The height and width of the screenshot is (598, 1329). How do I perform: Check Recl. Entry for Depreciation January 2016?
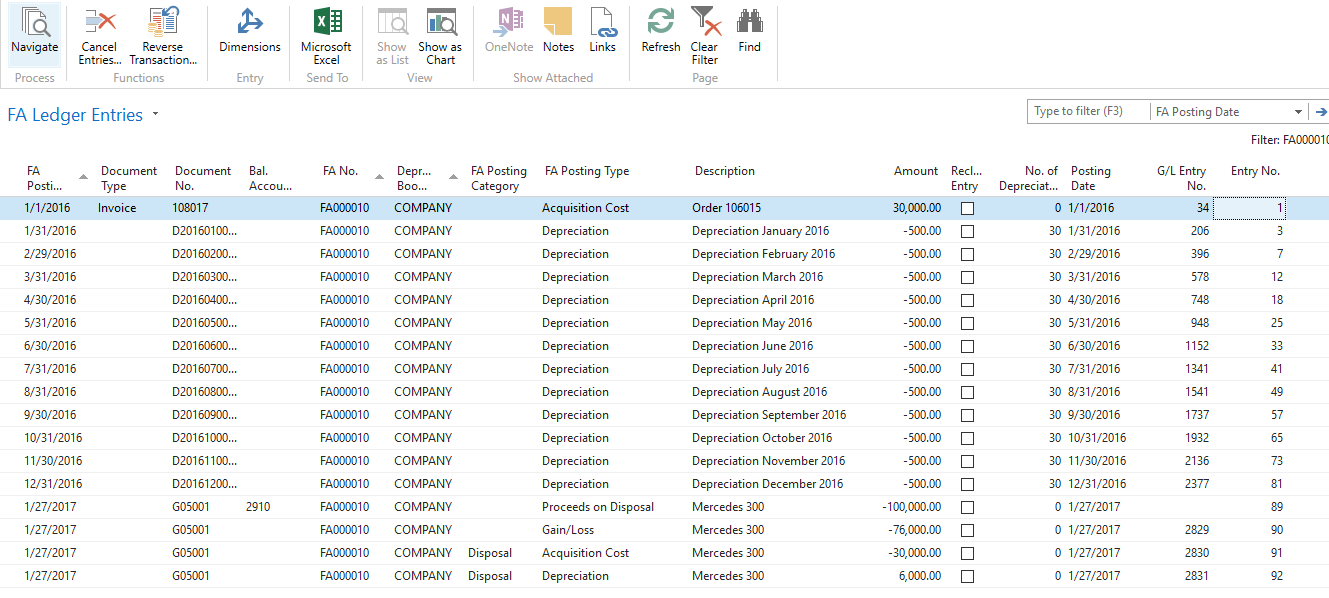pyautogui.click(x=966, y=231)
